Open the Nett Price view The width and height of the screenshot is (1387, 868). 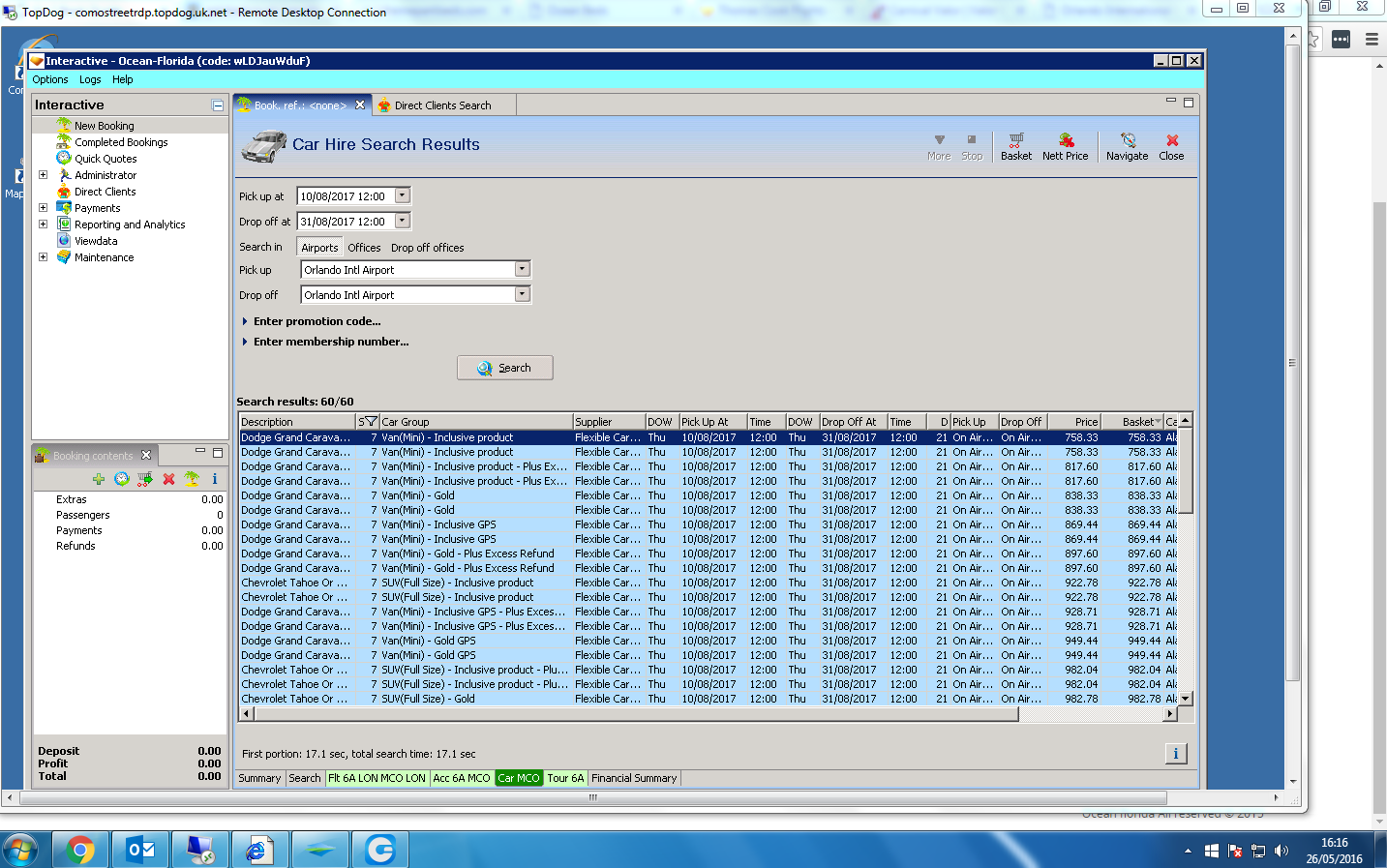(x=1065, y=146)
